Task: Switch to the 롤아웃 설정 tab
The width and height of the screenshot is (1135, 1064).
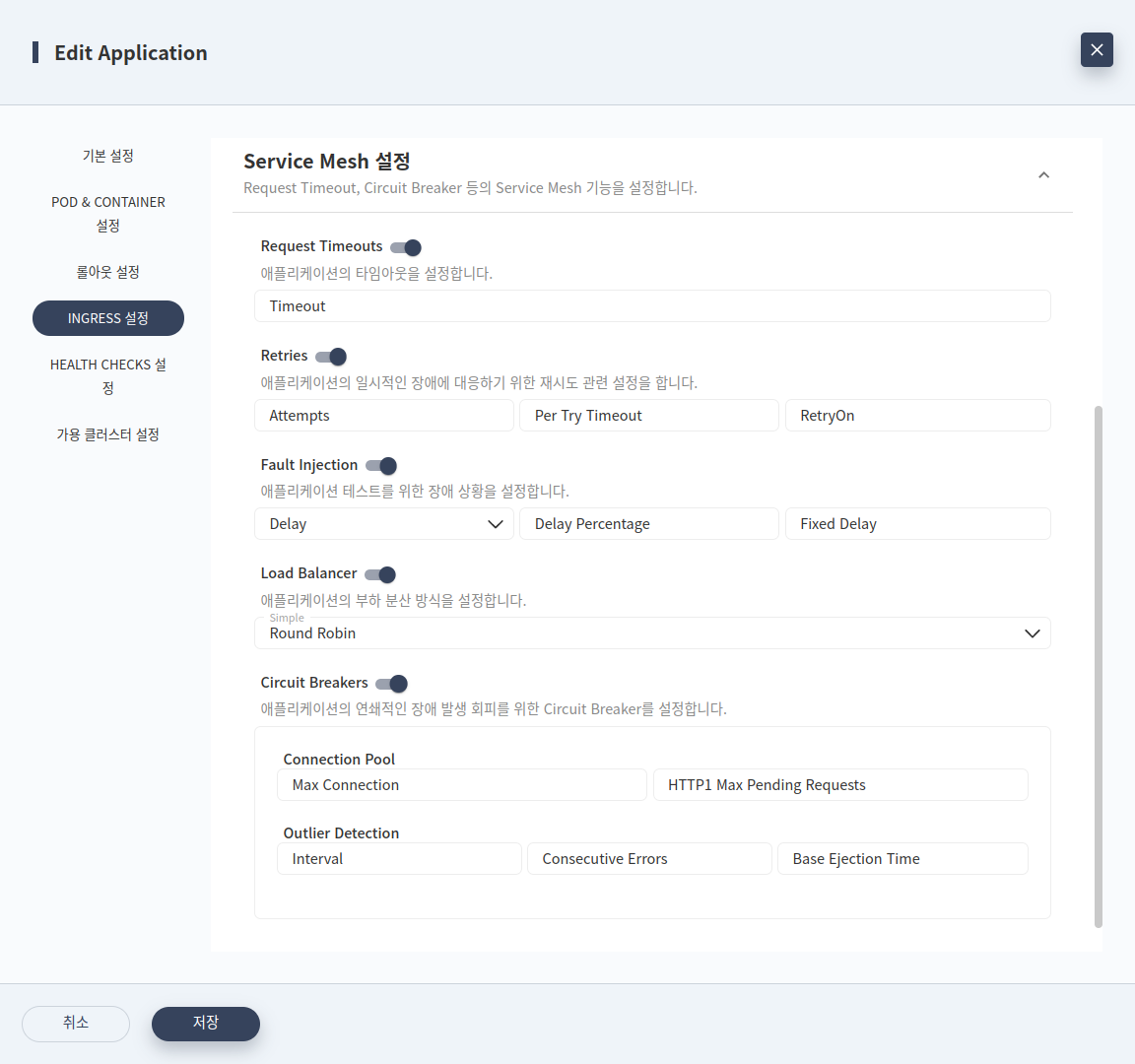Action: pos(107,272)
